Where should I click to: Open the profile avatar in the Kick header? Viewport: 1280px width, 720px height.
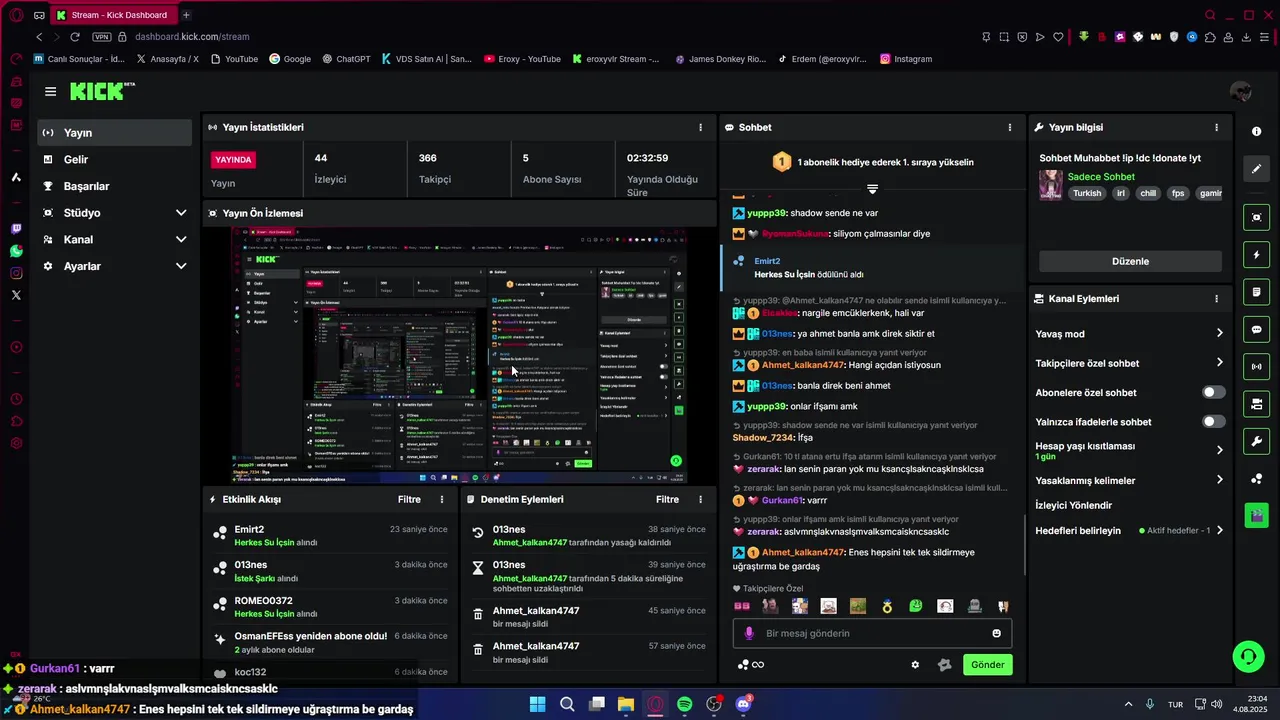pyautogui.click(x=1240, y=91)
